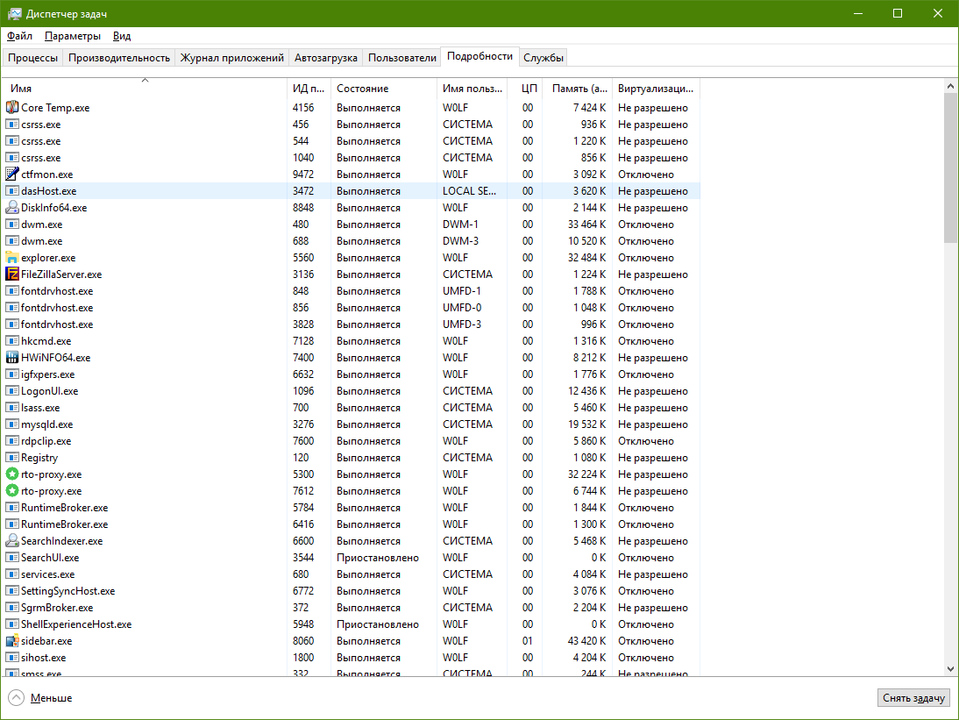This screenshot has width=959, height=720.
Task: Select the dwm.exe row with PID 480
Action: click(352, 225)
